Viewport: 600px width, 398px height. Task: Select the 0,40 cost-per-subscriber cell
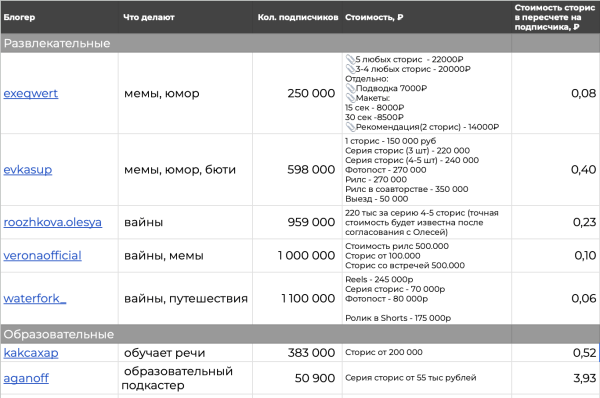[x=555, y=170]
